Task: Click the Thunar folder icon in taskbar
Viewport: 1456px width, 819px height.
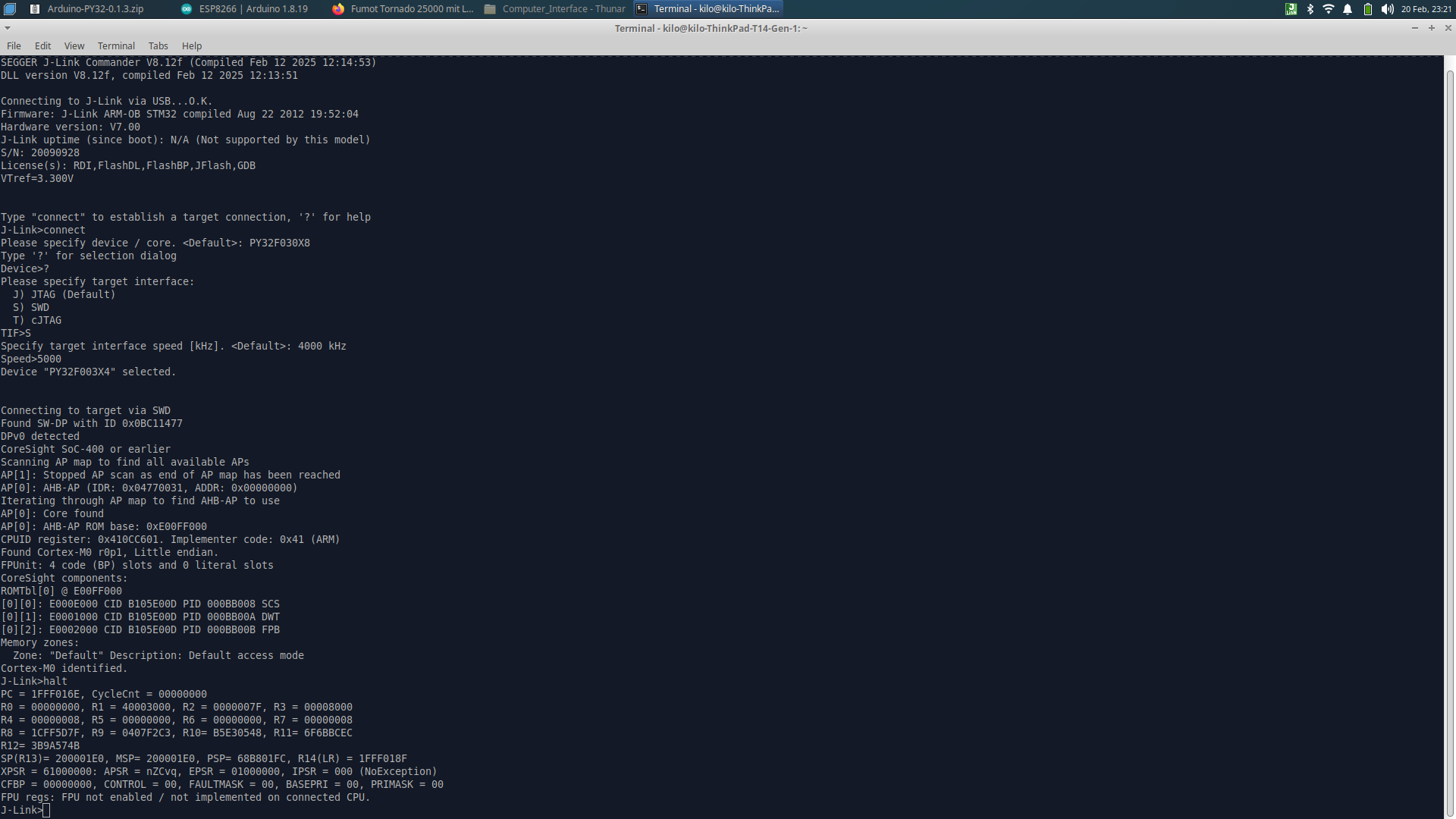Action: (490, 9)
